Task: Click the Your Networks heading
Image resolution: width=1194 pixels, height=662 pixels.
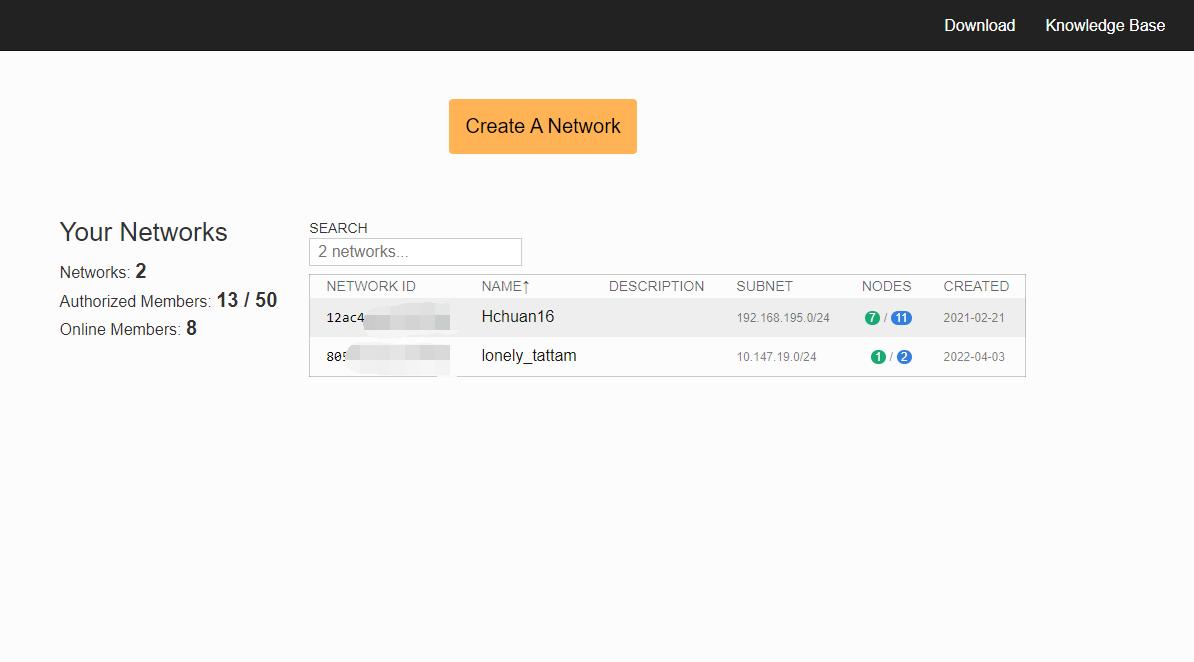Action: (143, 232)
